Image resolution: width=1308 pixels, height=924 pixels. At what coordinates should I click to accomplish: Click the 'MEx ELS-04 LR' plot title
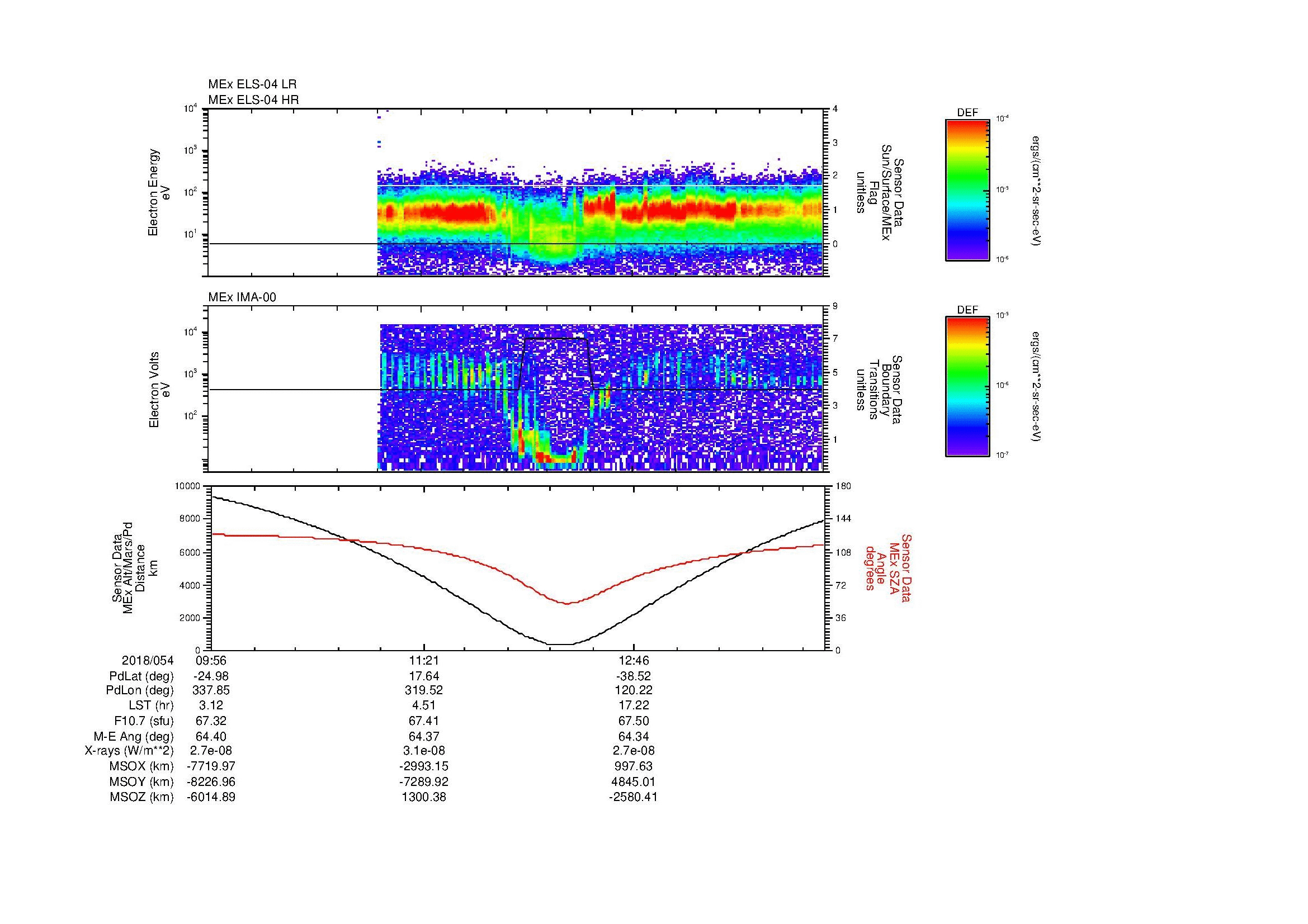(x=252, y=84)
